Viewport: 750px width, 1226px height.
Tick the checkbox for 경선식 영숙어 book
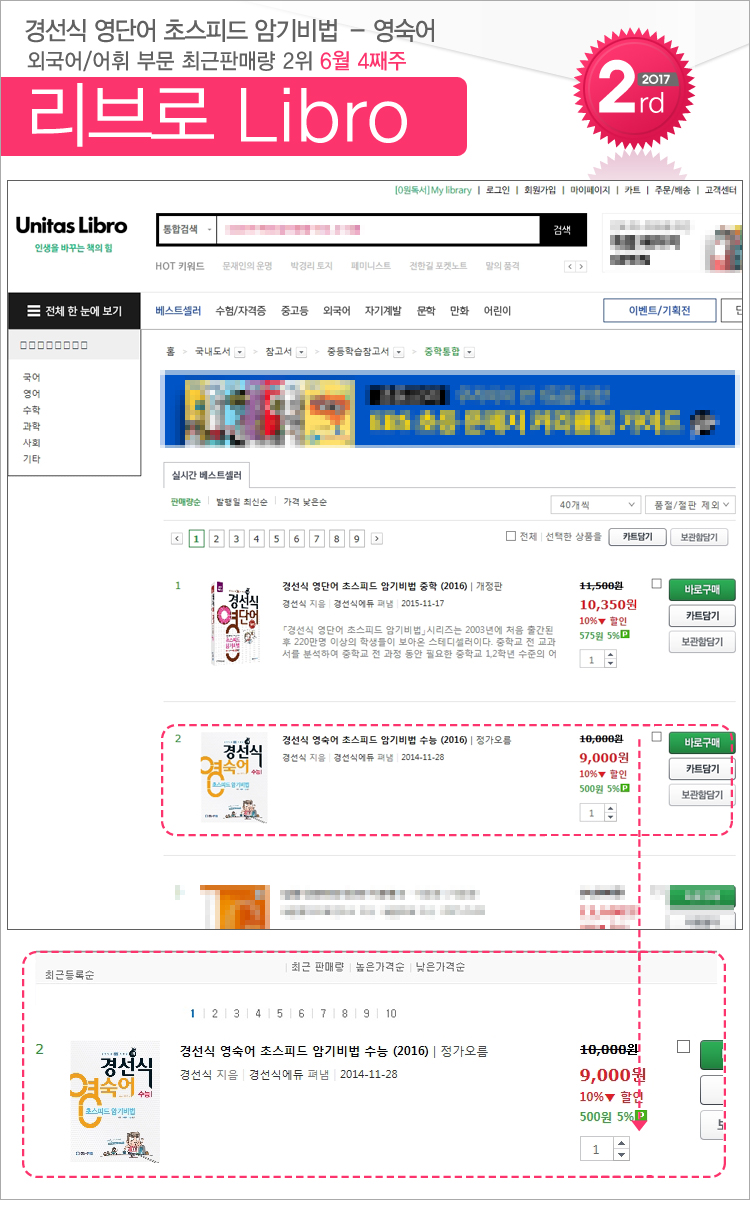click(x=656, y=737)
